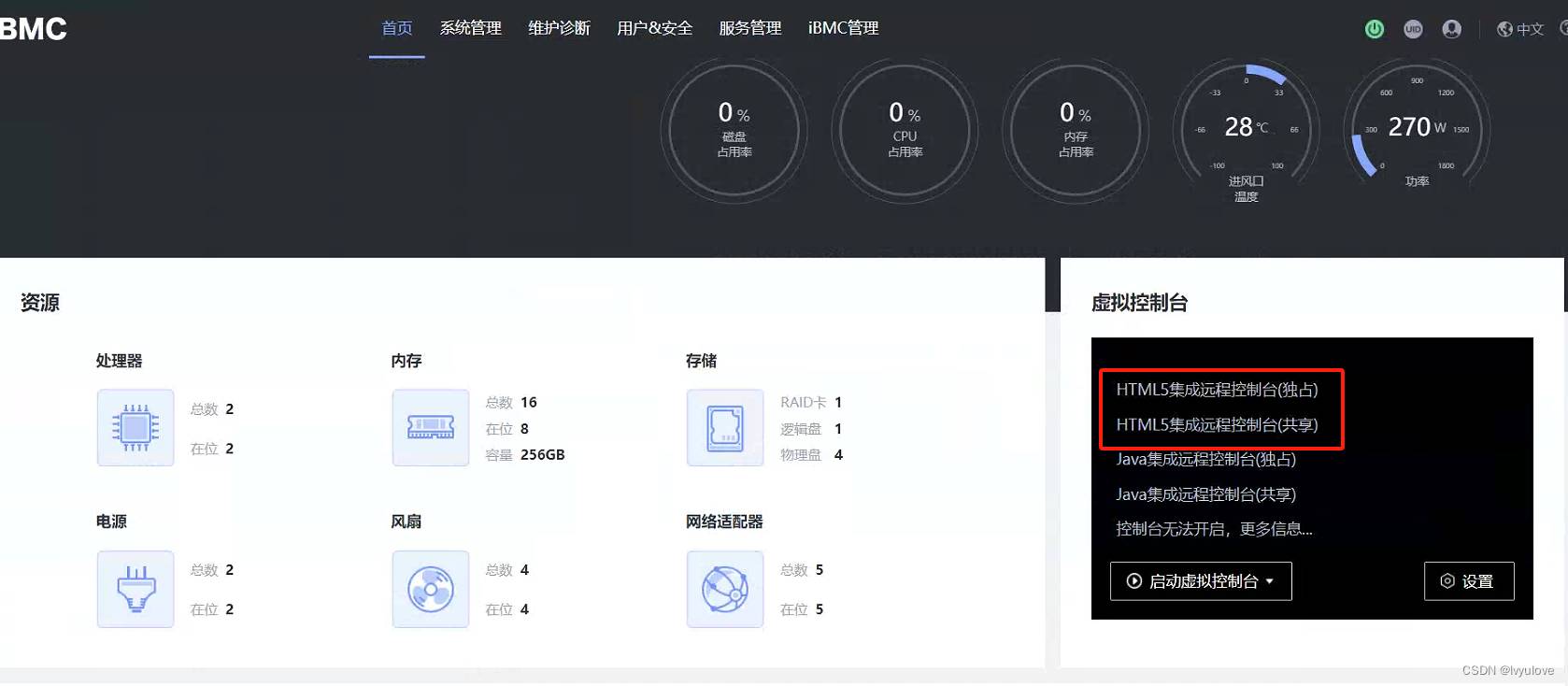Click the processor chip icon
The image size is (1568, 686).
[135, 428]
